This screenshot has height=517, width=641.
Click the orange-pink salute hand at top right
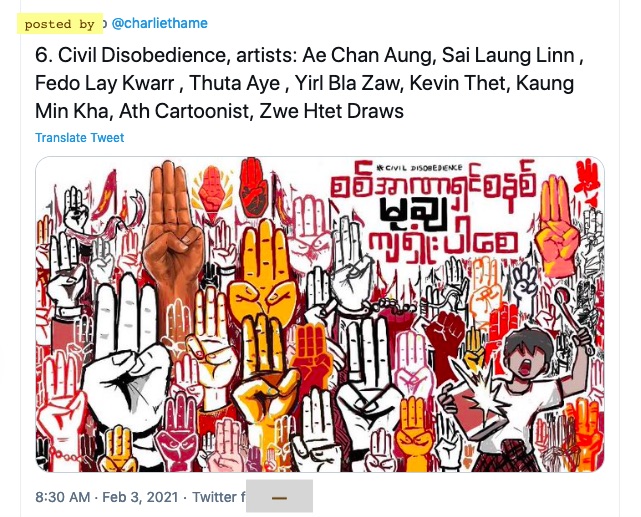(559, 227)
